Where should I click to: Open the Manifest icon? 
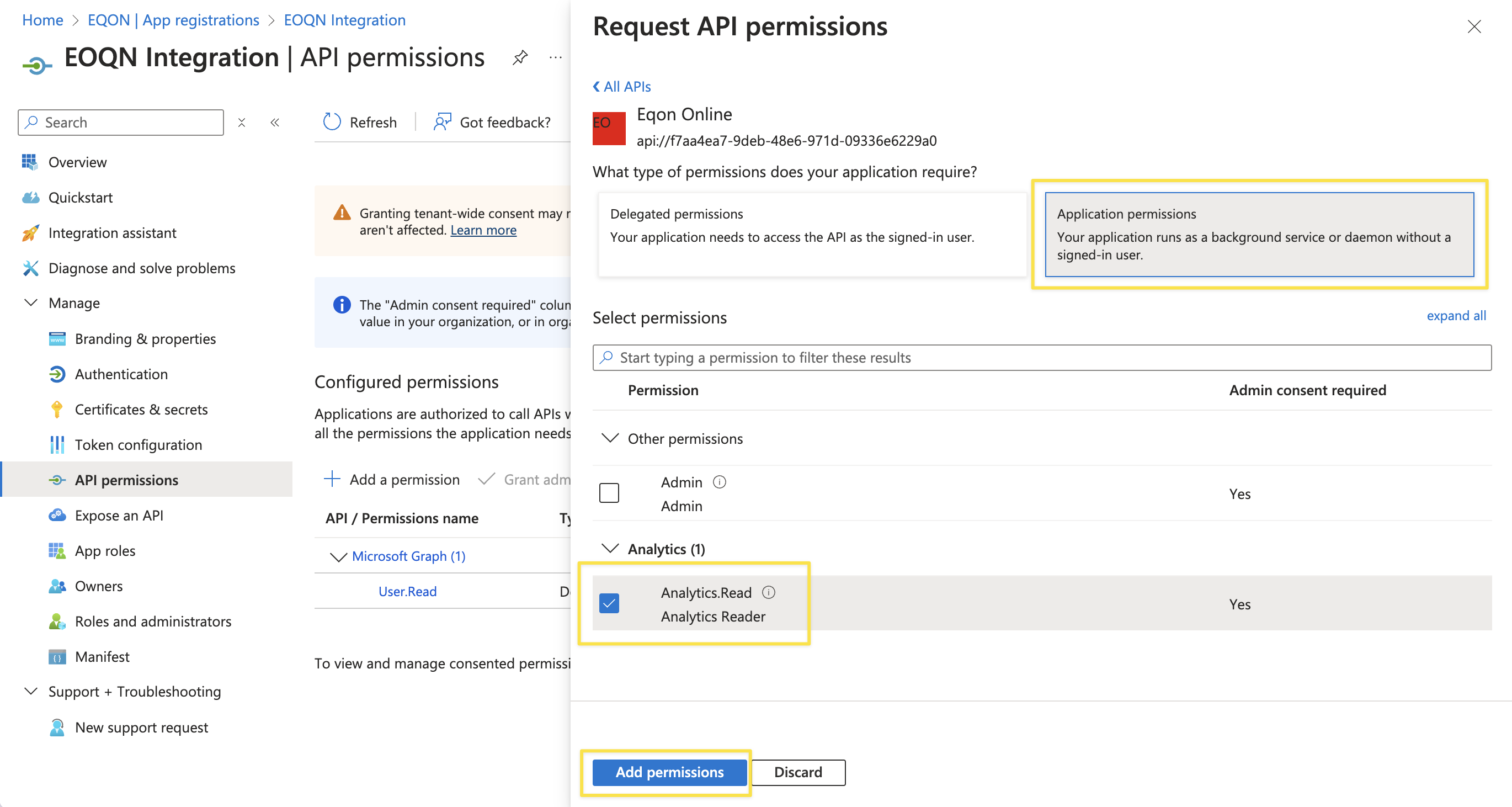click(57, 657)
